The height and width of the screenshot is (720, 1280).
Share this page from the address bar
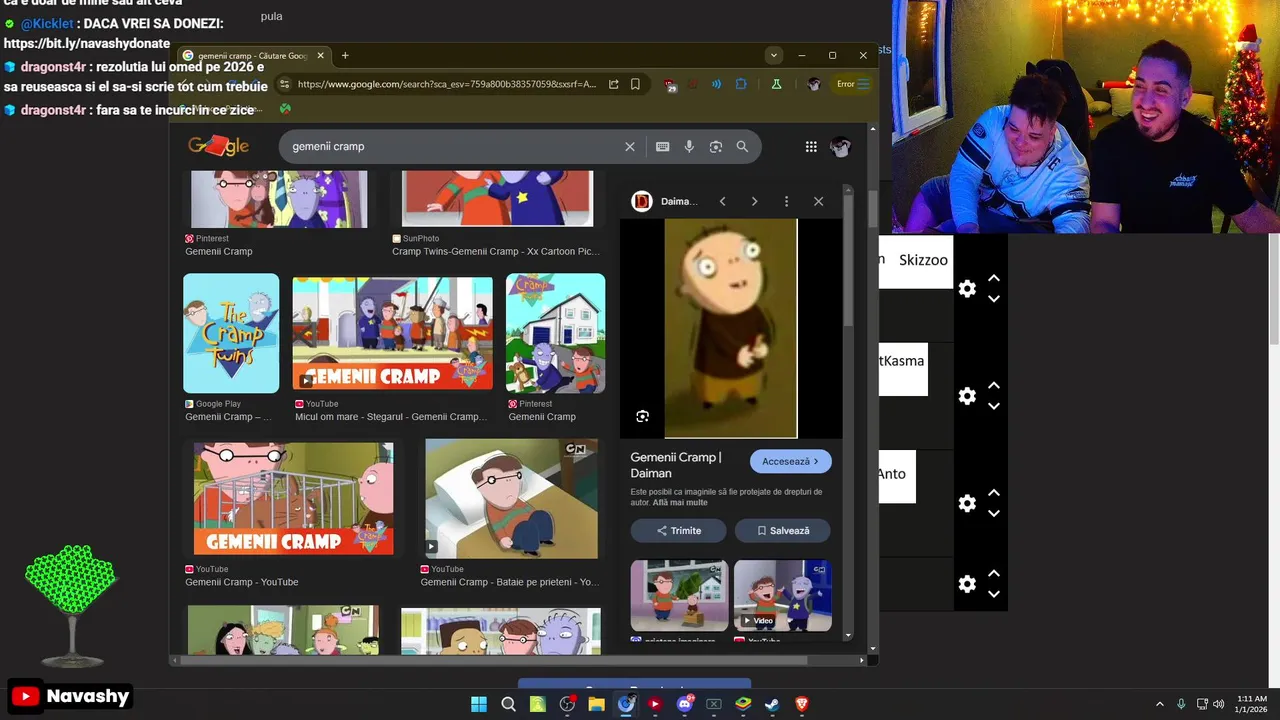click(x=613, y=84)
